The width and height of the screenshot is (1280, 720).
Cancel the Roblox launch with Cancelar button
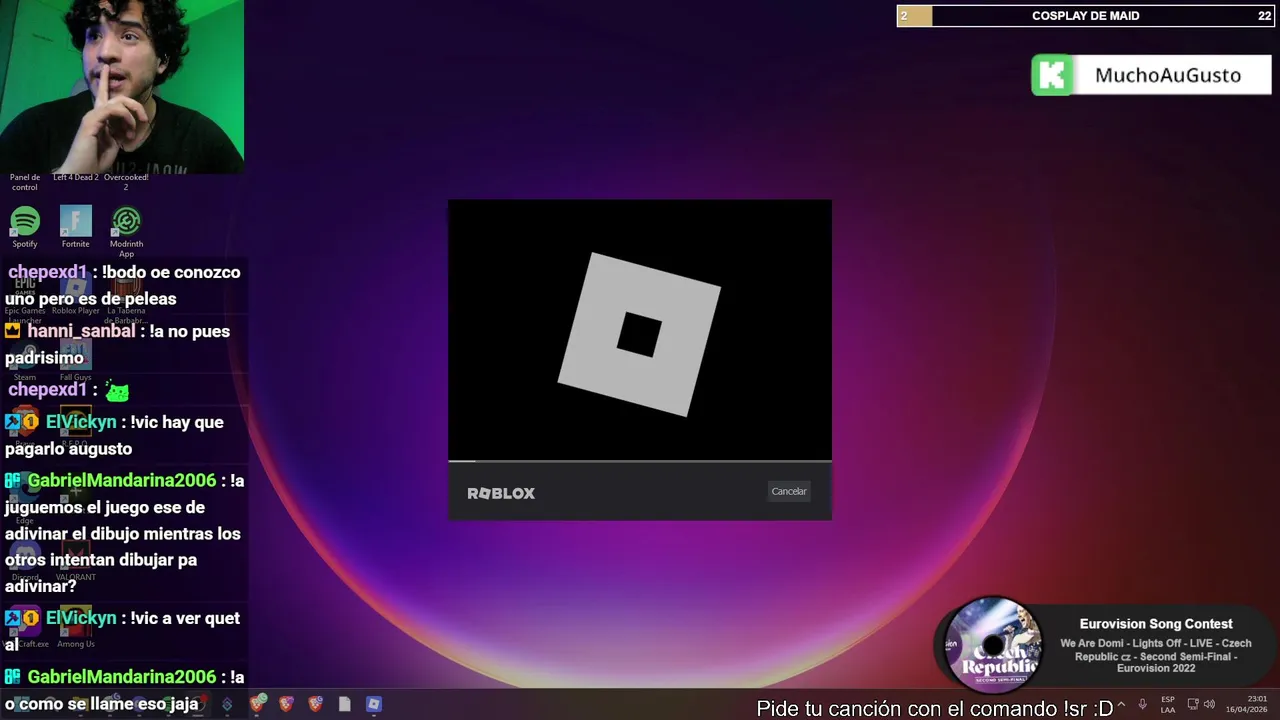tap(789, 491)
